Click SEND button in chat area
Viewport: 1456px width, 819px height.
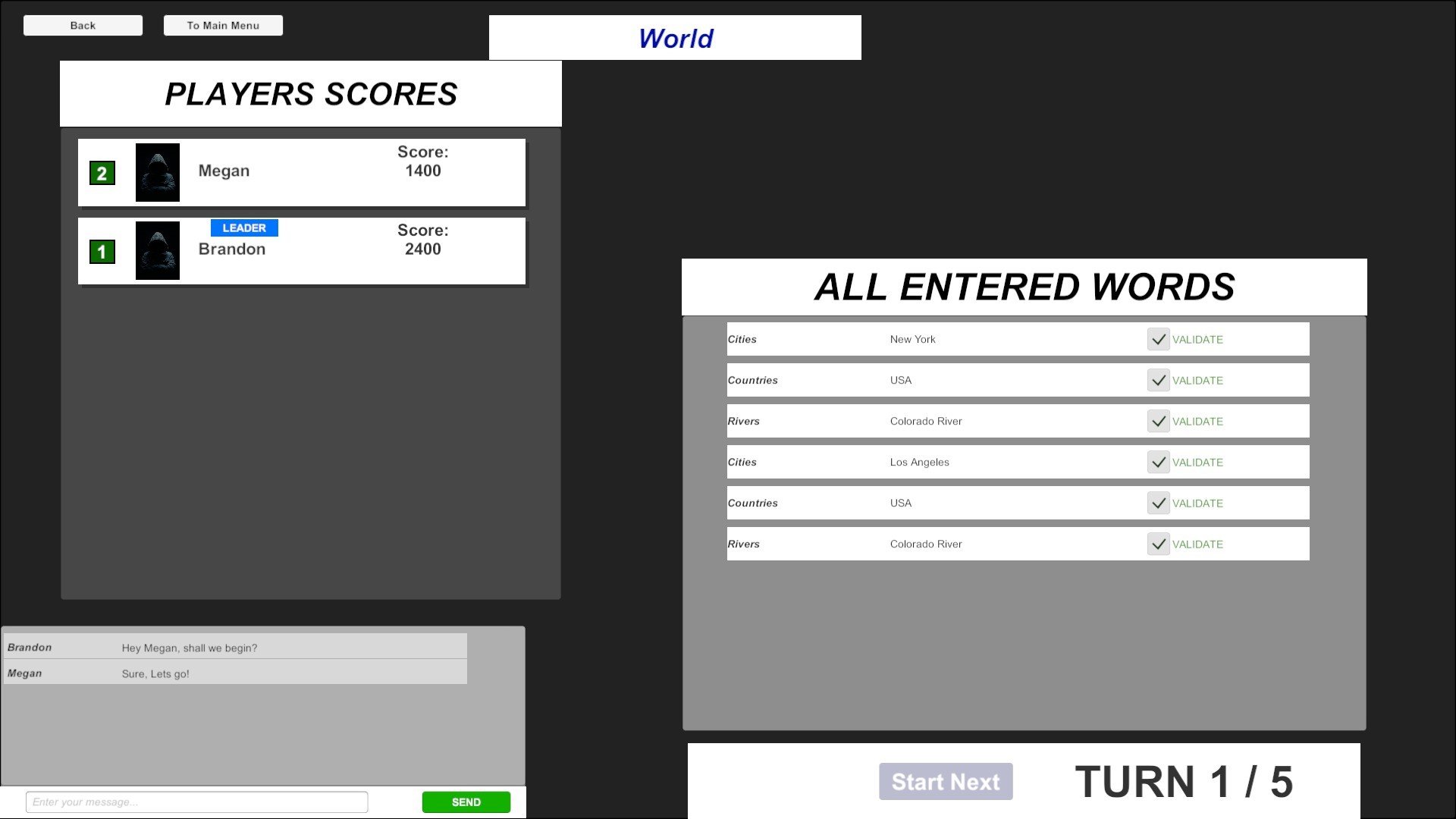coord(466,801)
